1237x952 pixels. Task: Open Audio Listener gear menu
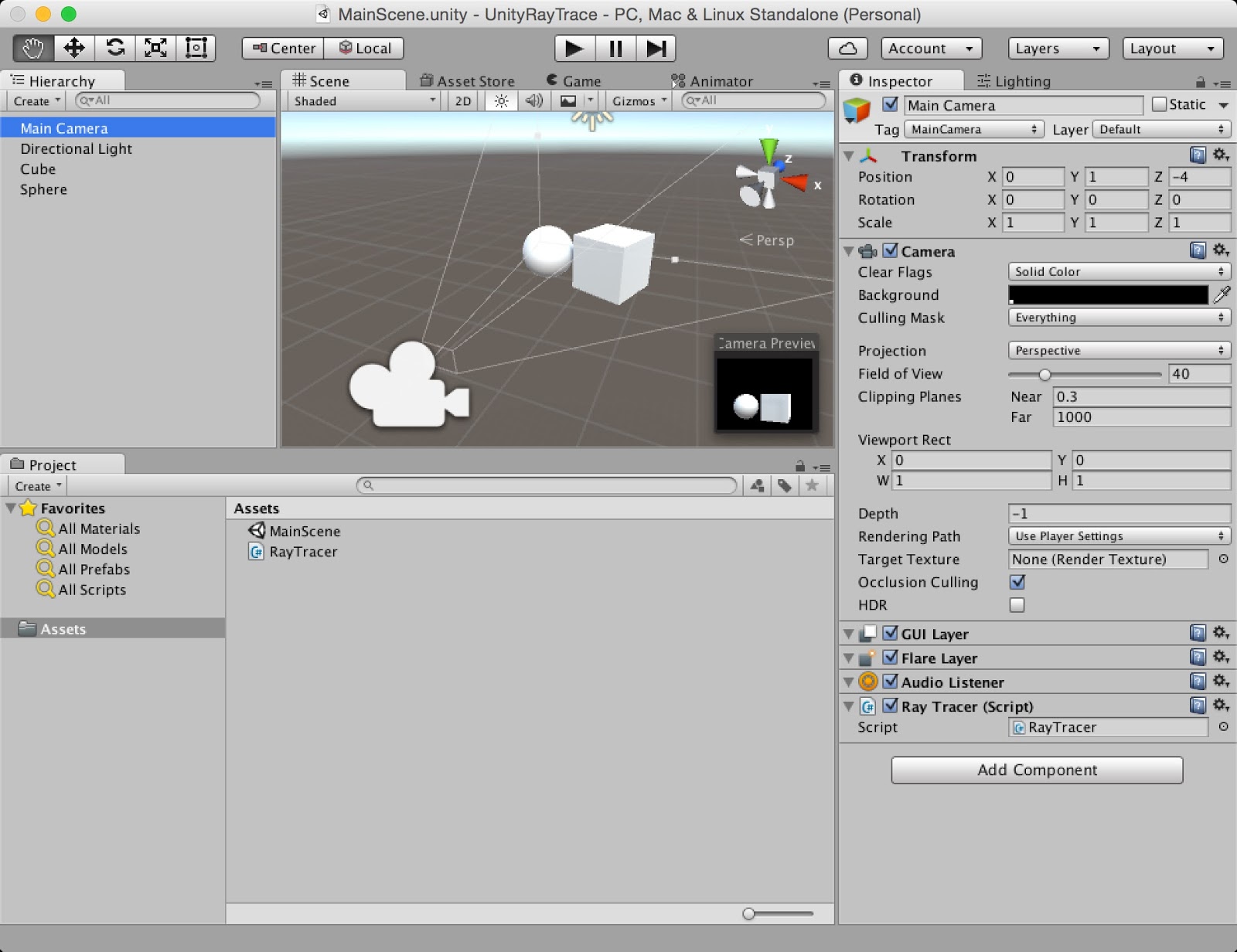tap(1221, 681)
